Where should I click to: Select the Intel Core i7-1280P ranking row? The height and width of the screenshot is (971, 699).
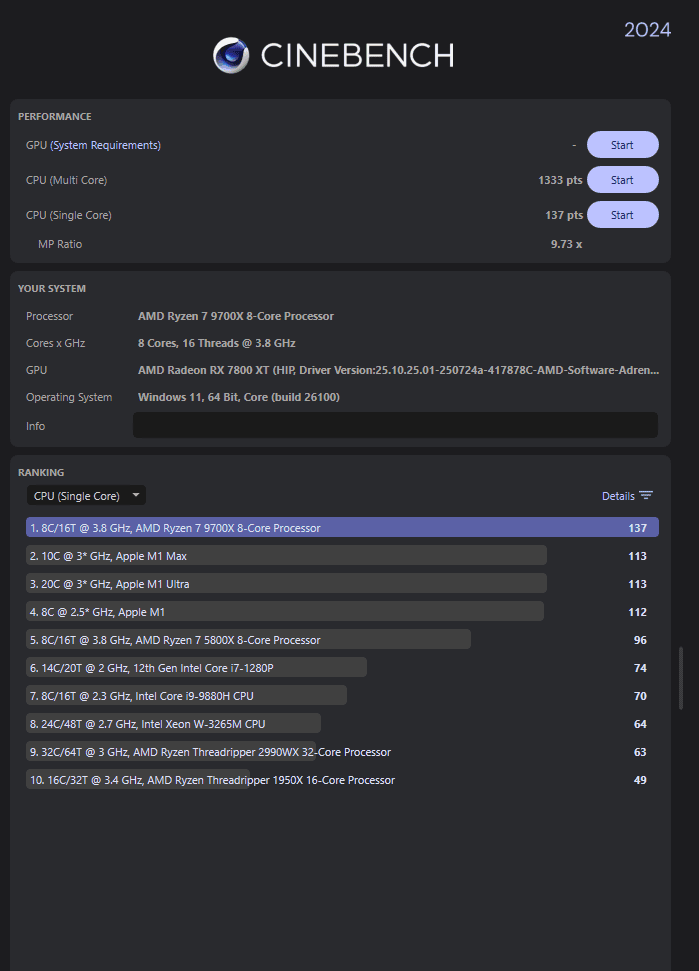coord(342,668)
